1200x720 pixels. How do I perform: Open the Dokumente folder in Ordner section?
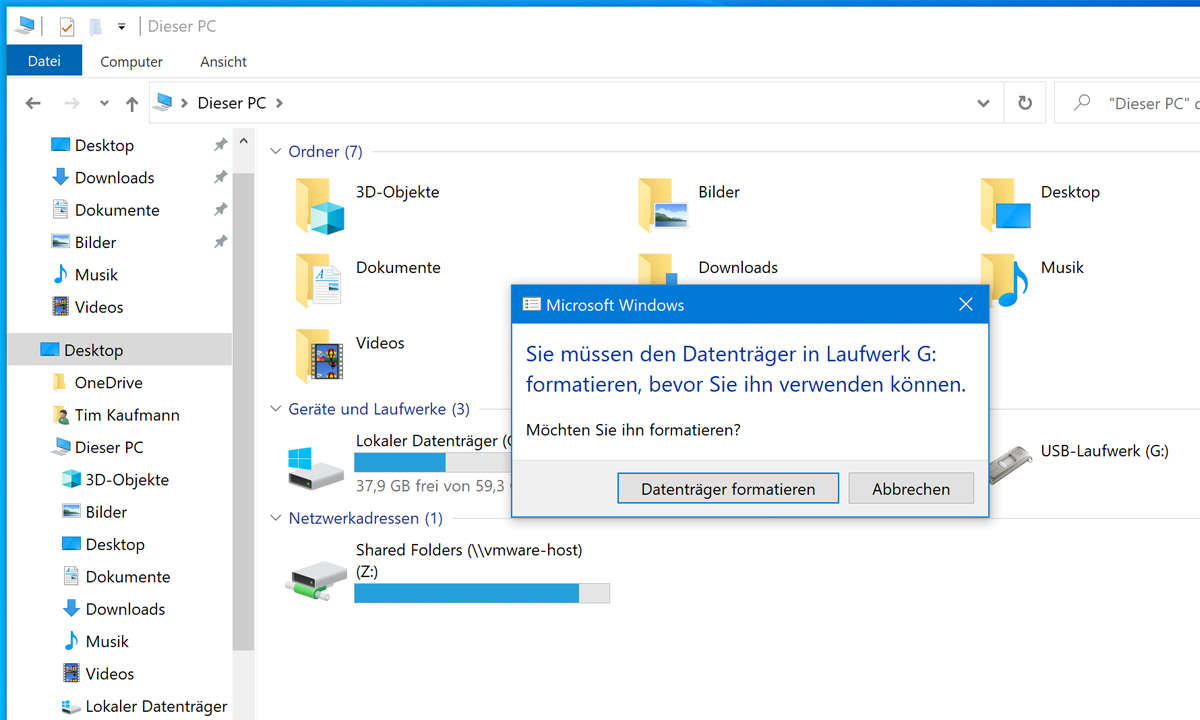319,280
